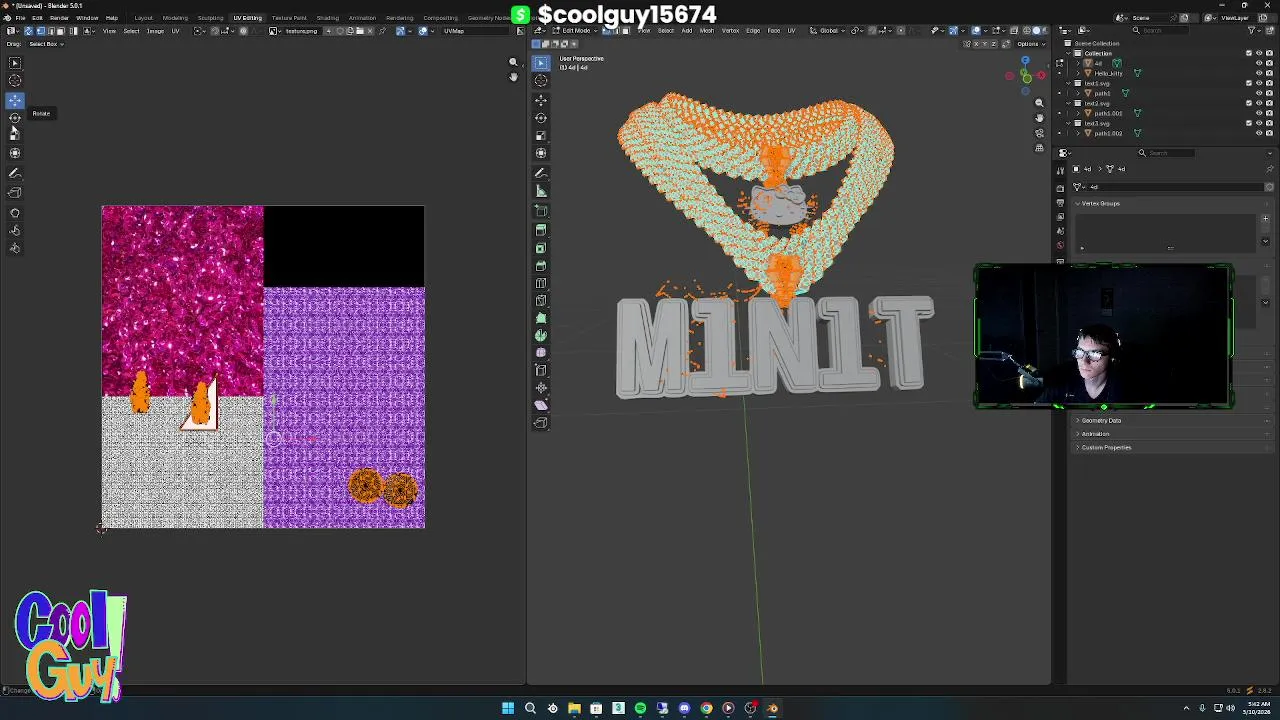Hide the path1.001 object in outliner
The height and width of the screenshot is (720, 1280).
coord(1260,113)
